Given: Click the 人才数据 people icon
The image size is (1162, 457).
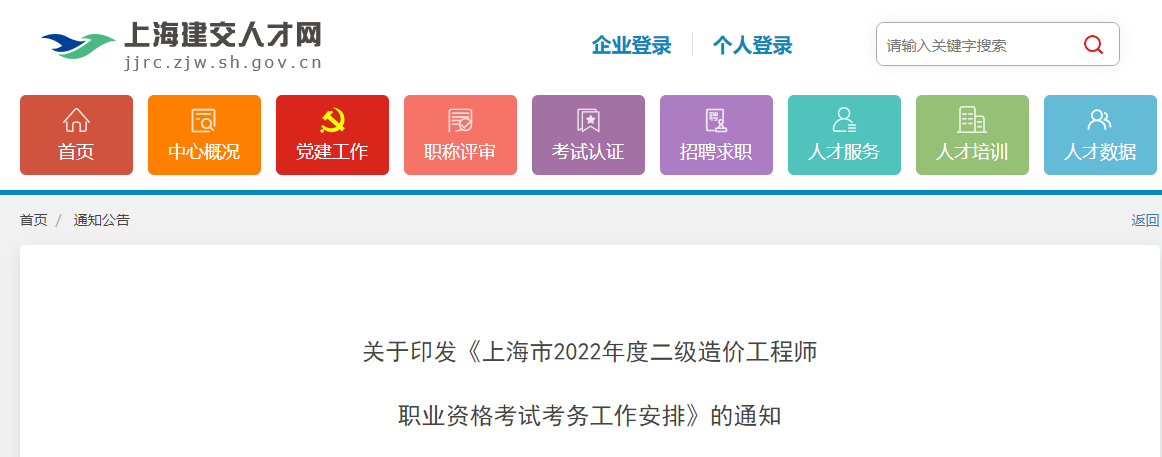Looking at the screenshot, I should click(x=1100, y=121).
